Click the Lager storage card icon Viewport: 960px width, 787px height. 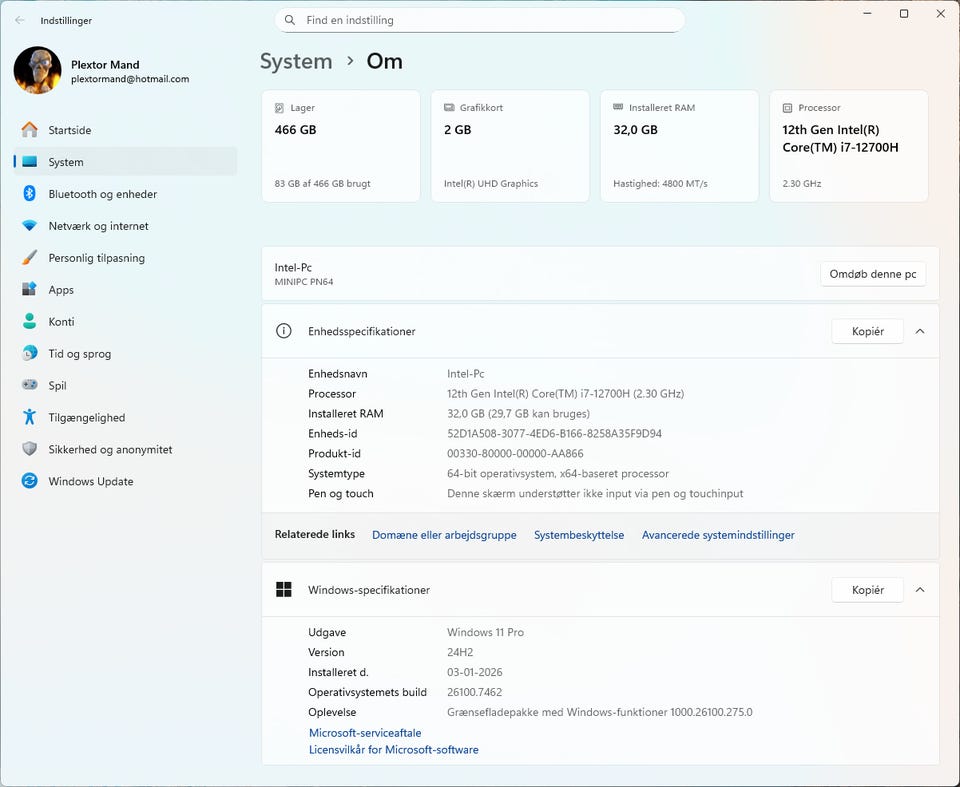point(279,108)
